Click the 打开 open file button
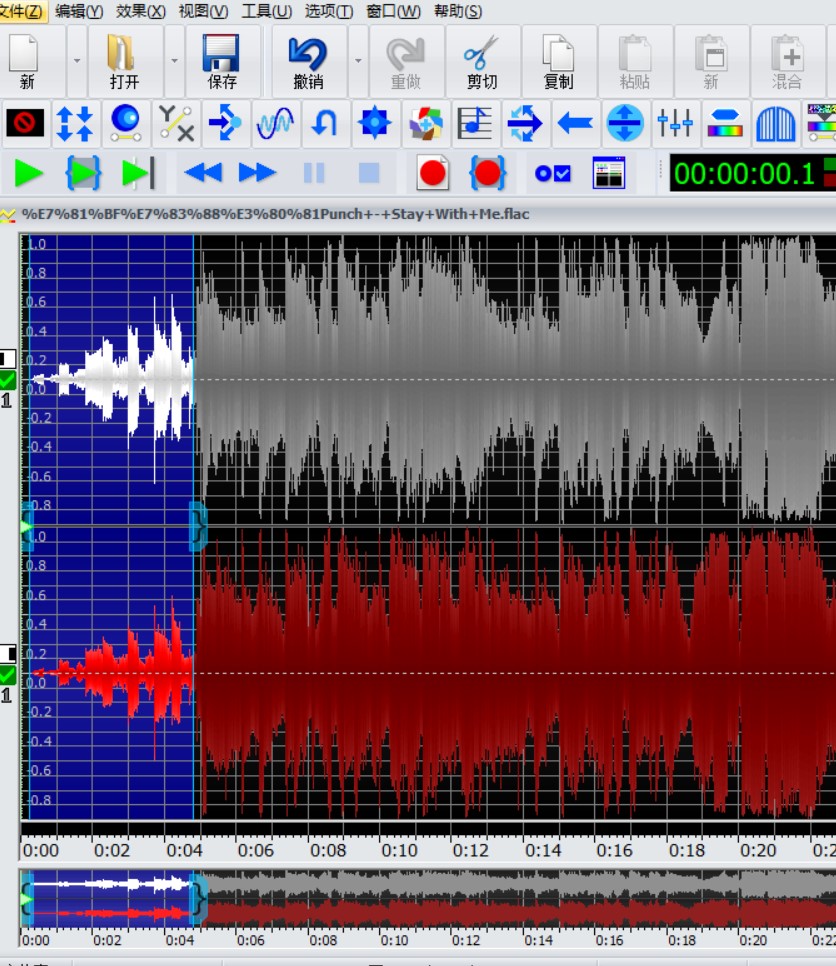The image size is (836, 966). point(124,62)
